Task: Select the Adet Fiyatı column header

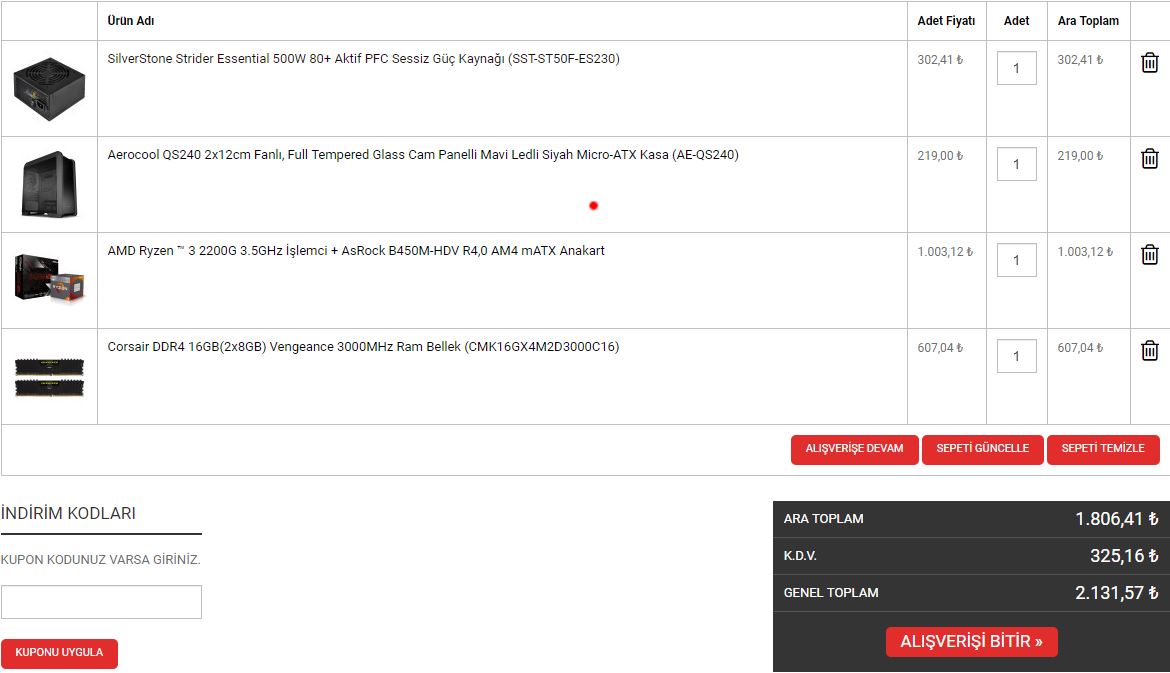Action: click(946, 21)
